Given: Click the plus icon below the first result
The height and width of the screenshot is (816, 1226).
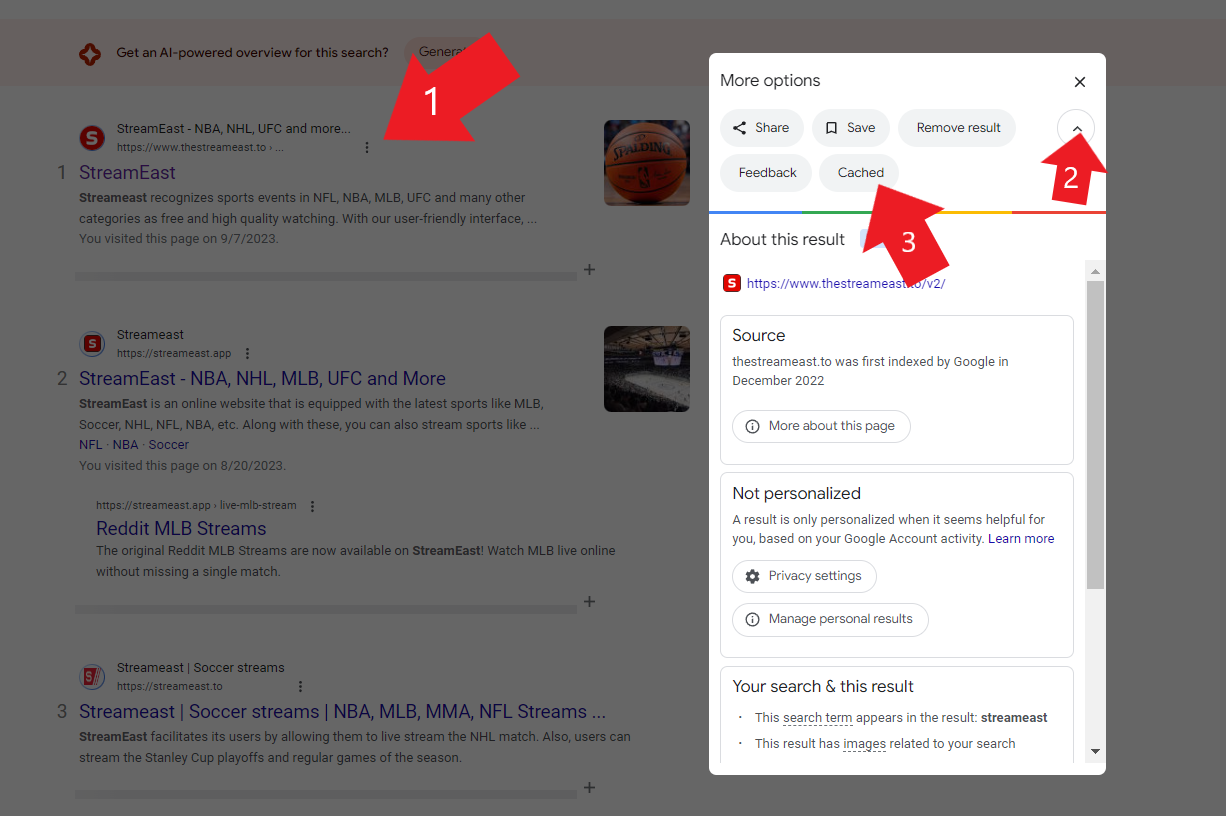Looking at the screenshot, I should (x=590, y=269).
